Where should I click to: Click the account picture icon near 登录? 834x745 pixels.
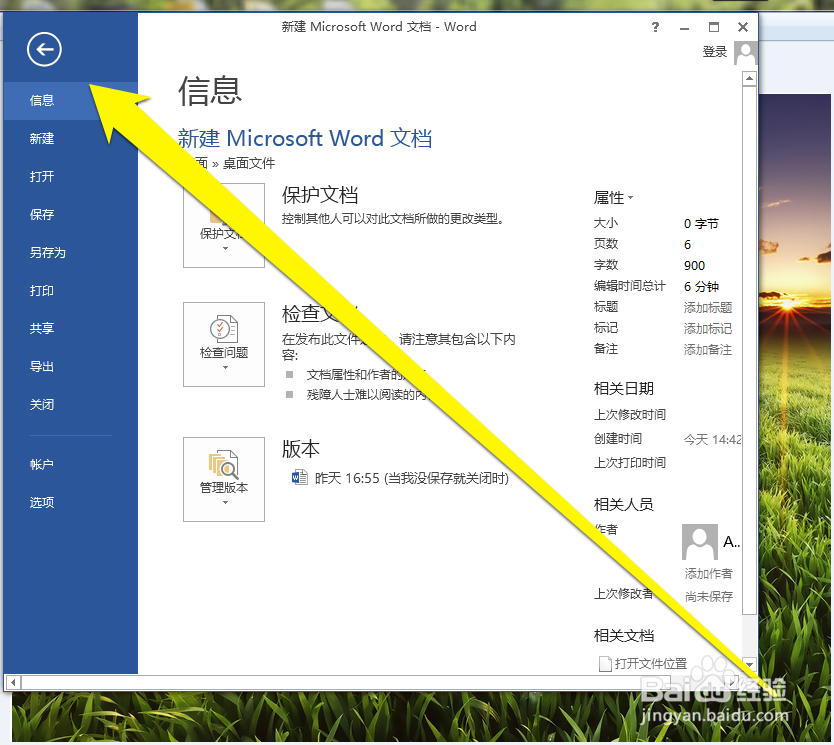click(746, 53)
